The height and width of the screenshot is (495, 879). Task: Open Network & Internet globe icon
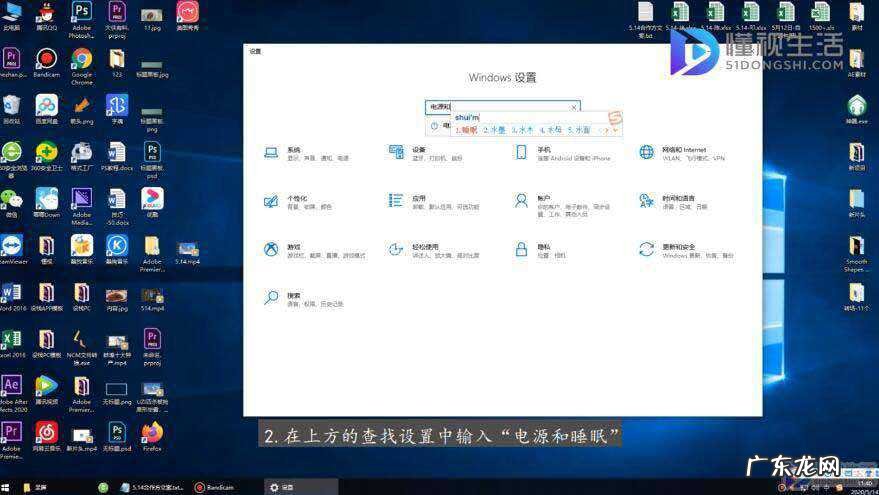(646, 152)
